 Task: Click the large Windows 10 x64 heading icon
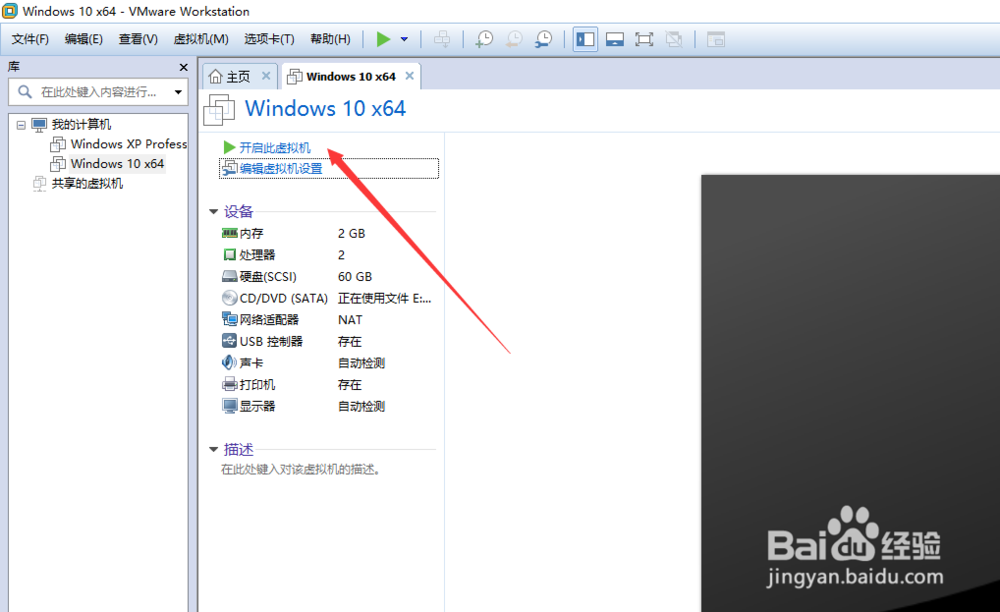[x=219, y=110]
